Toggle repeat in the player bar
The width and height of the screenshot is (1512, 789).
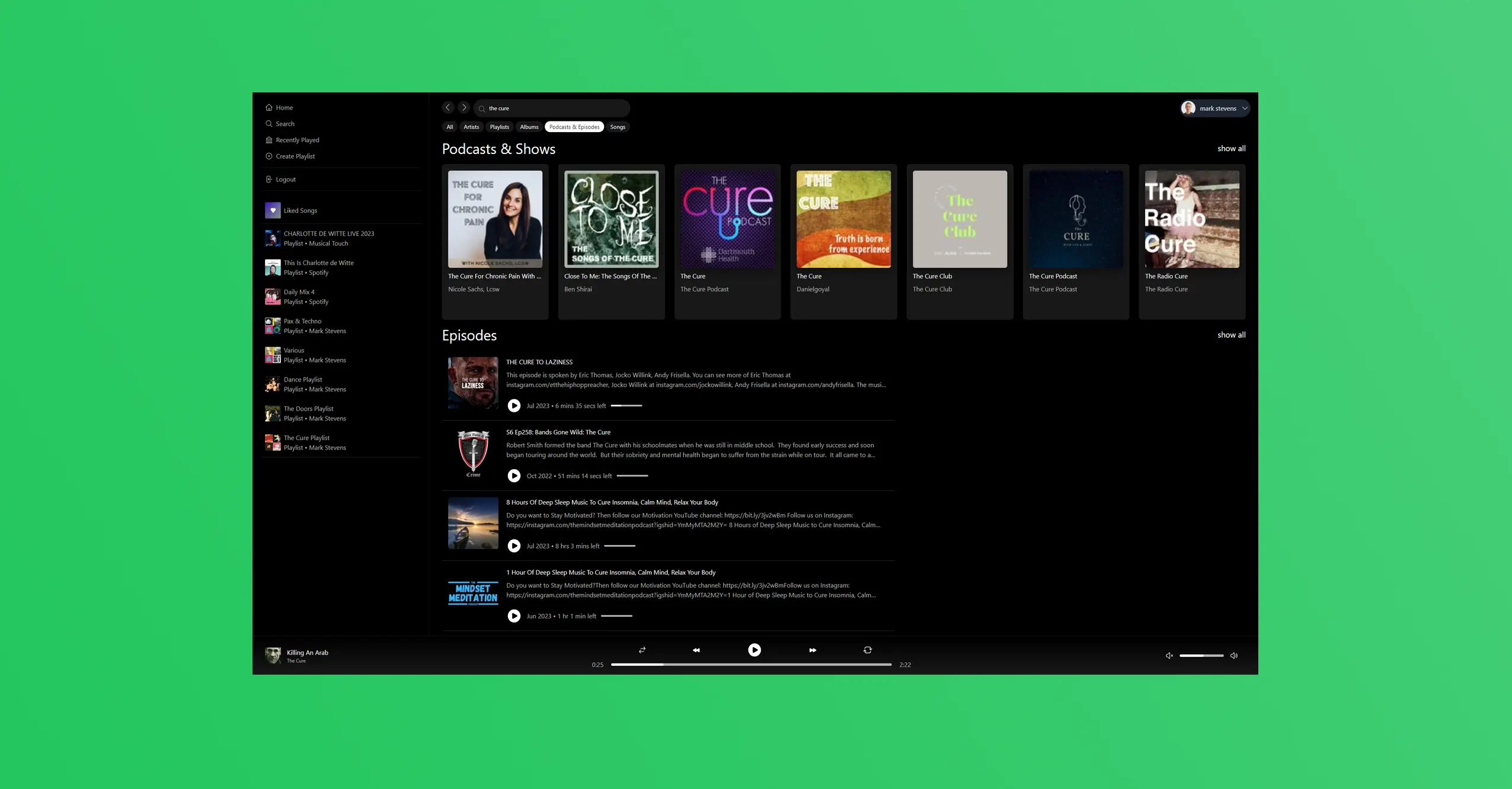[x=867, y=650]
